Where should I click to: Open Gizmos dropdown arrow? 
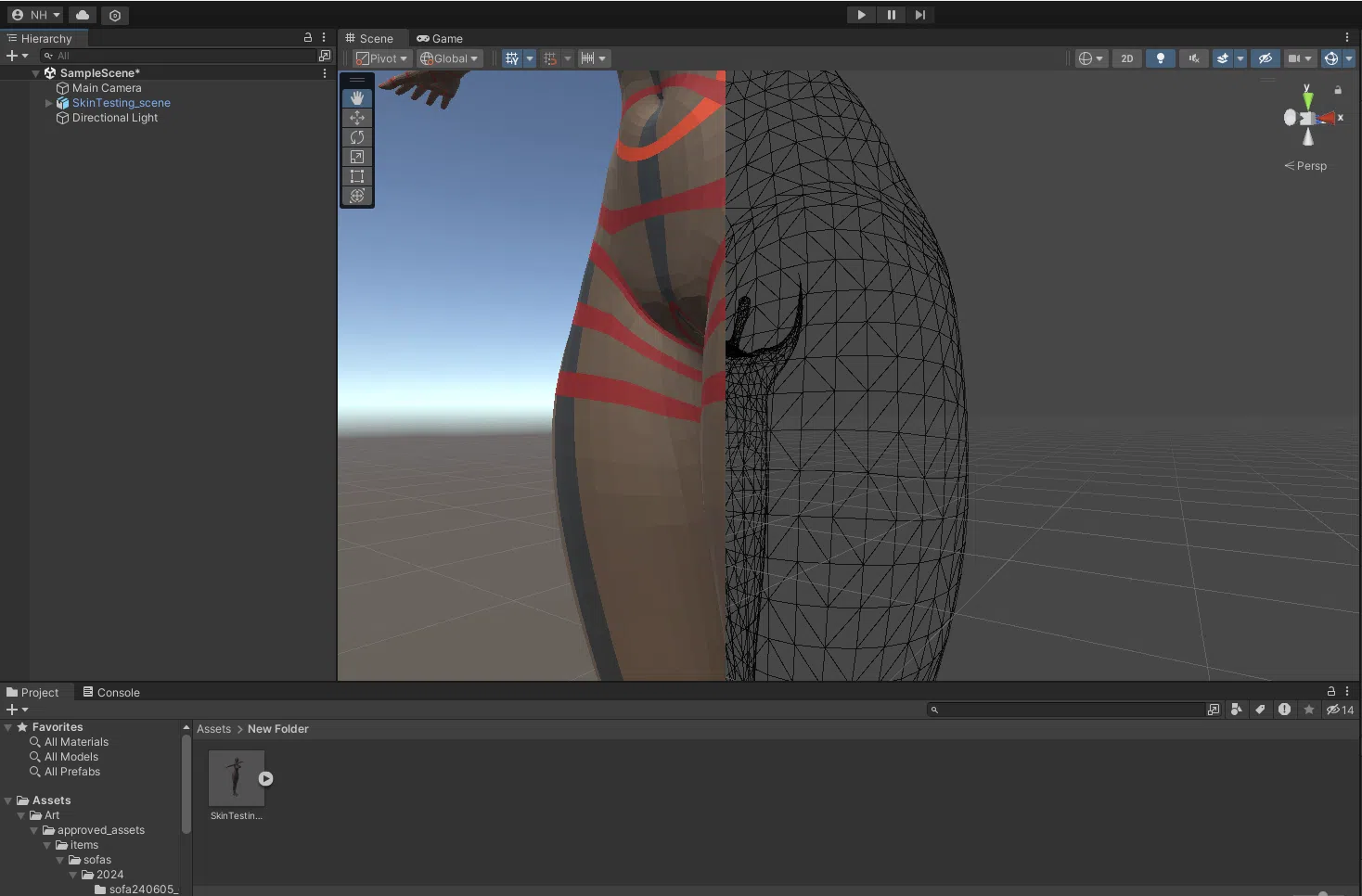(x=1349, y=58)
